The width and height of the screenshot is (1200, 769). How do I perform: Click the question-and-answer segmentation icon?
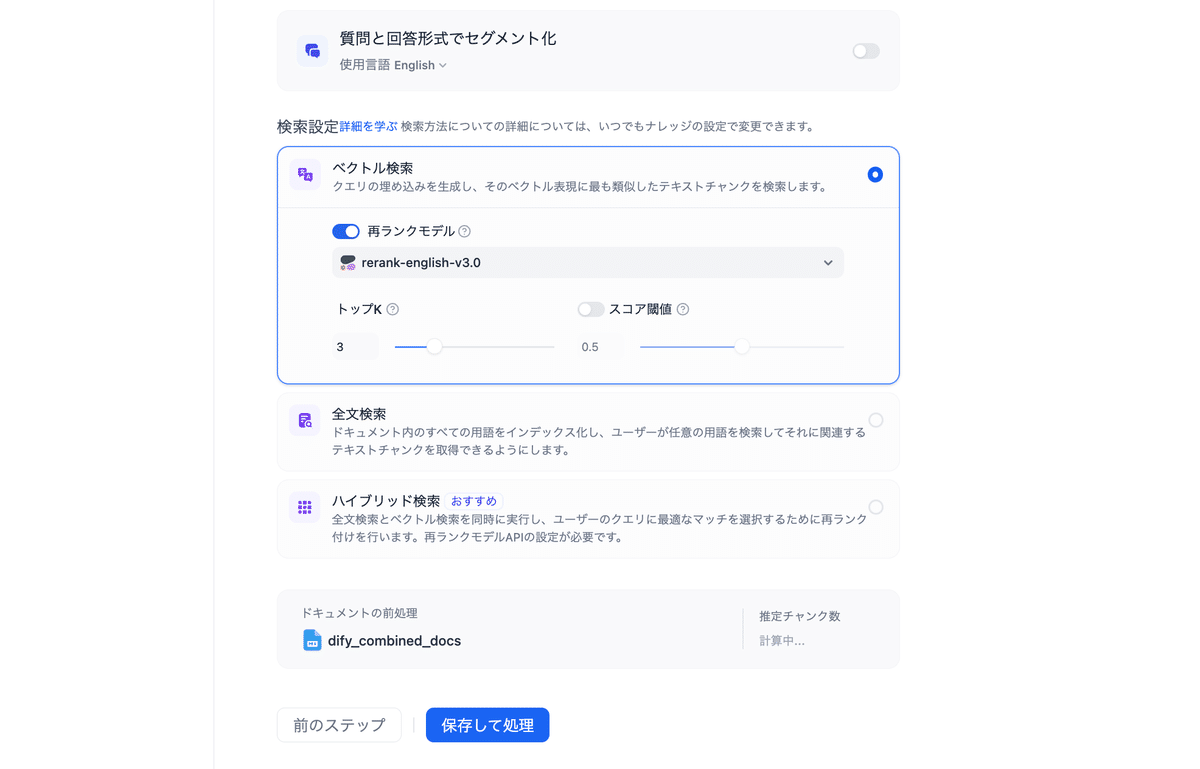[312, 50]
